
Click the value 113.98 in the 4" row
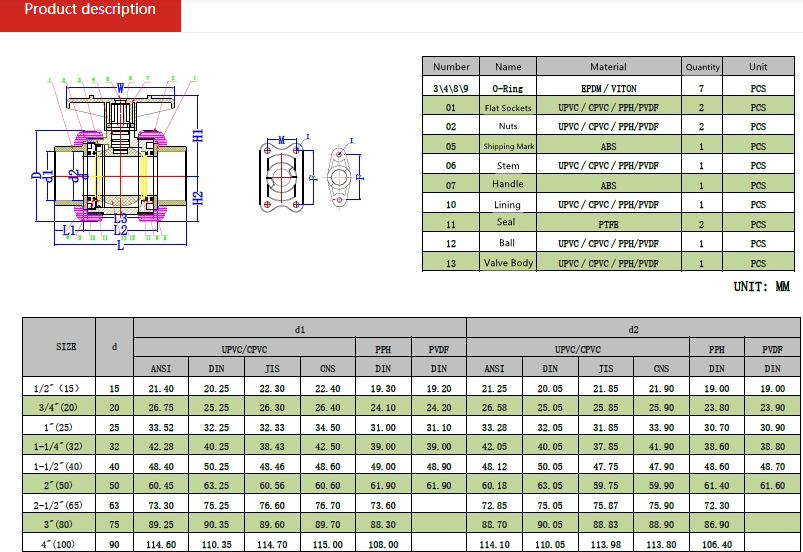click(x=606, y=544)
